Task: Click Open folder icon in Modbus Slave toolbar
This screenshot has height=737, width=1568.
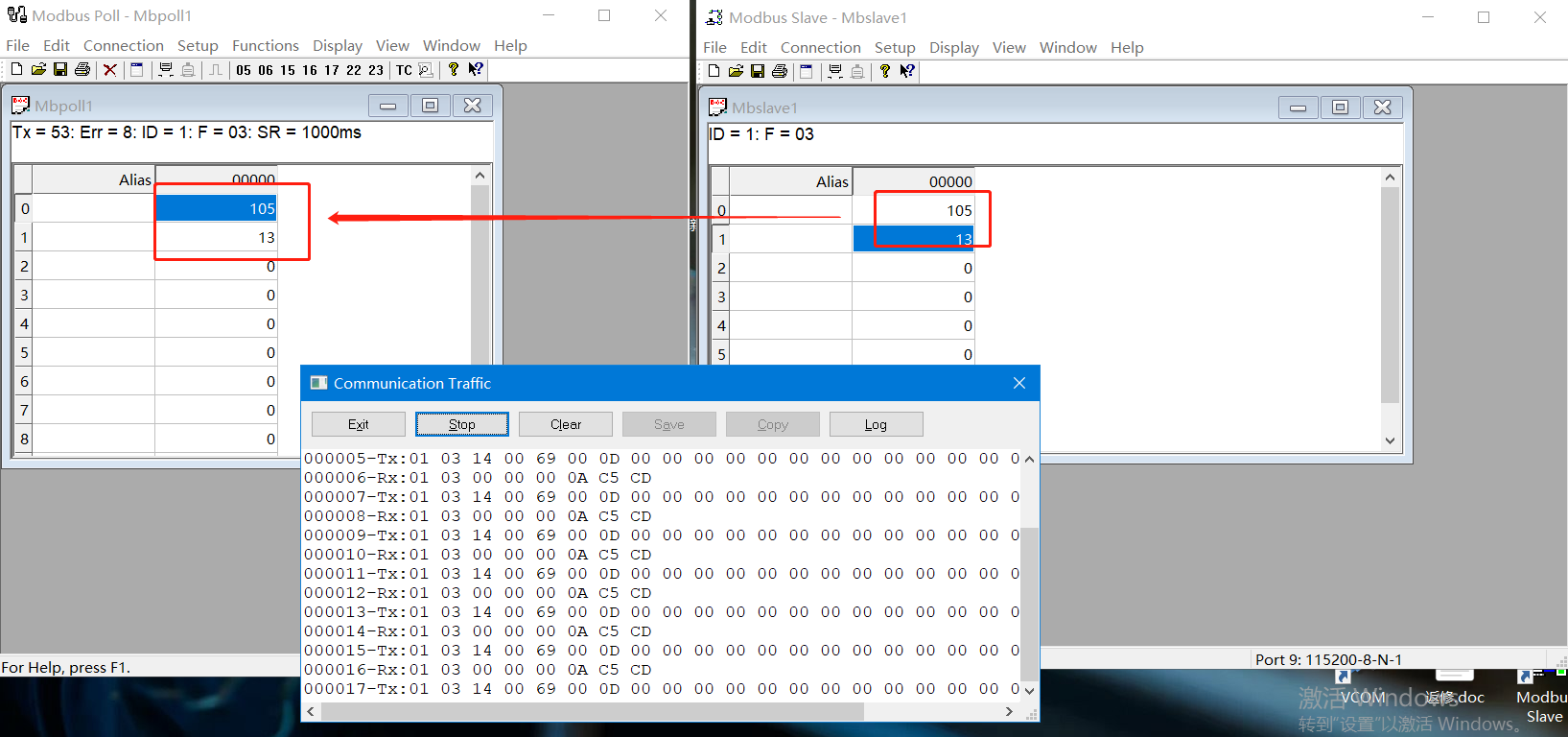Action: [736, 71]
